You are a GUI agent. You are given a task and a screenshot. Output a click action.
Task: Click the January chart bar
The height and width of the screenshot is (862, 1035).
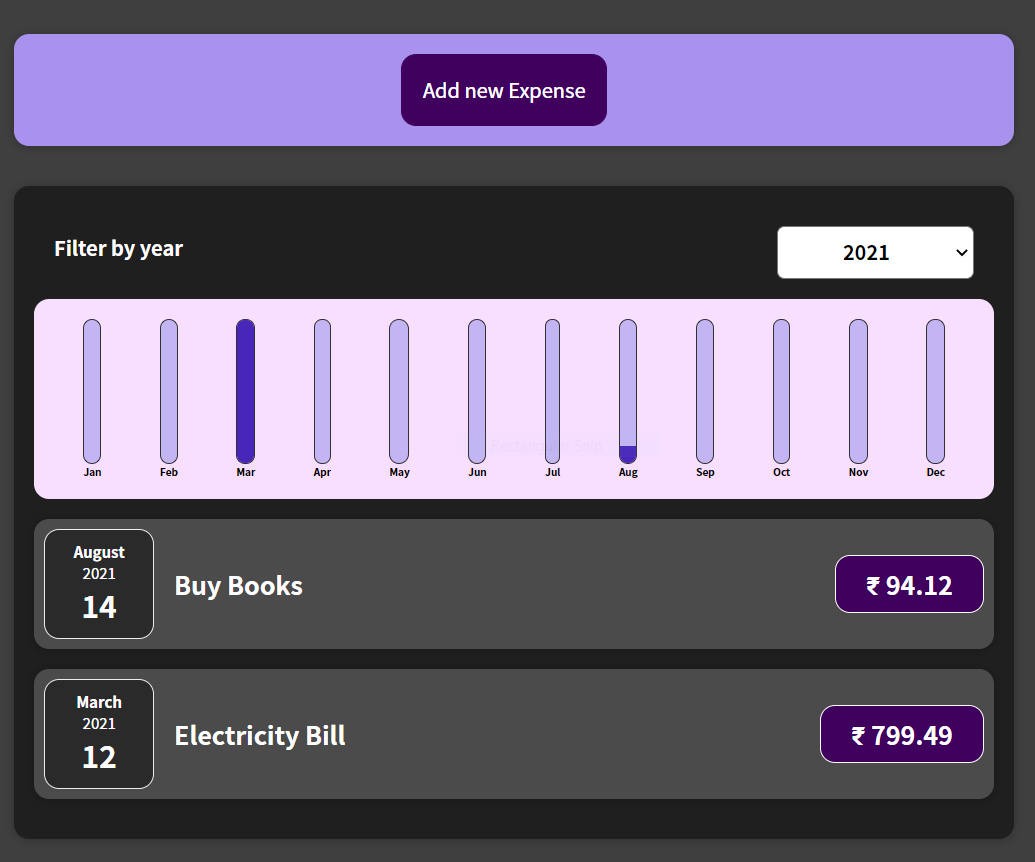[92, 391]
